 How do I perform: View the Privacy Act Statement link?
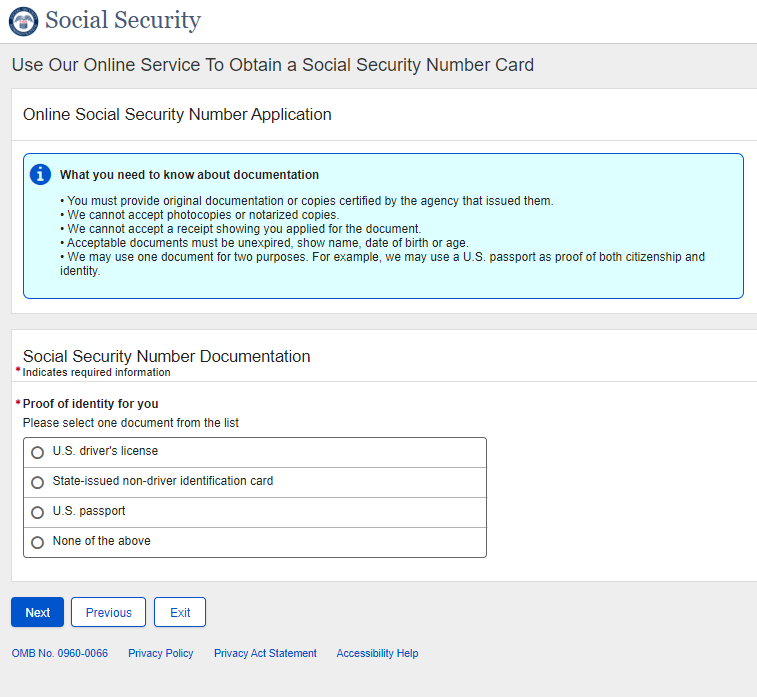click(x=265, y=653)
